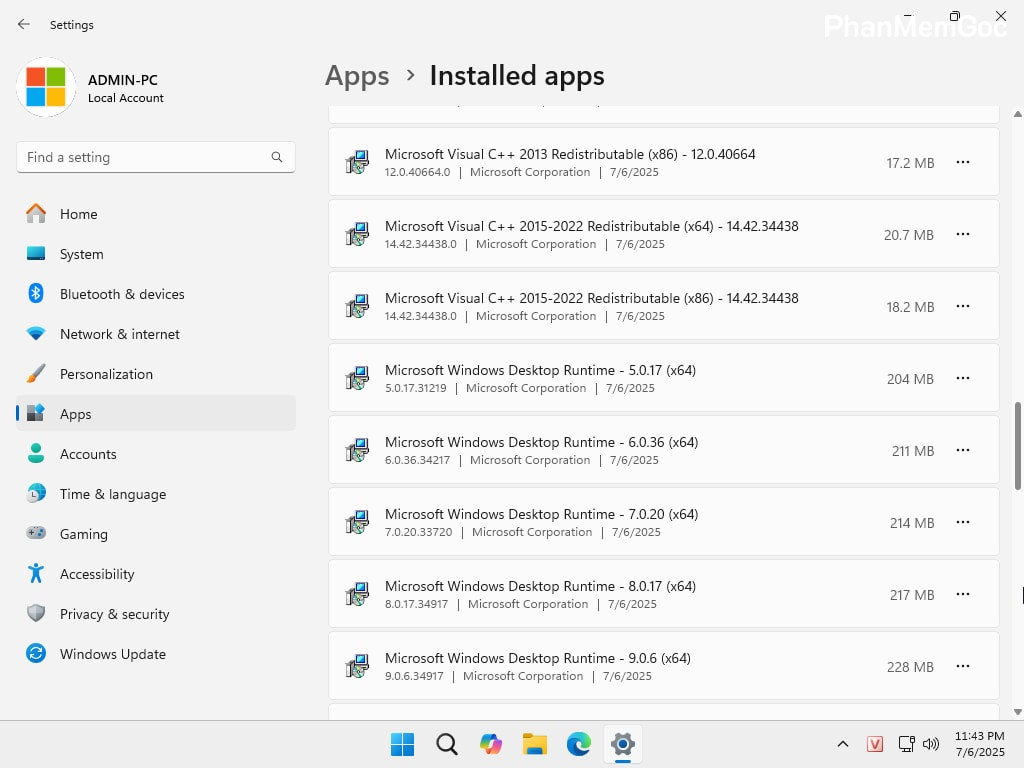Click the Home icon in the sidebar
The height and width of the screenshot is (768, 1024).
click(40, 214)
